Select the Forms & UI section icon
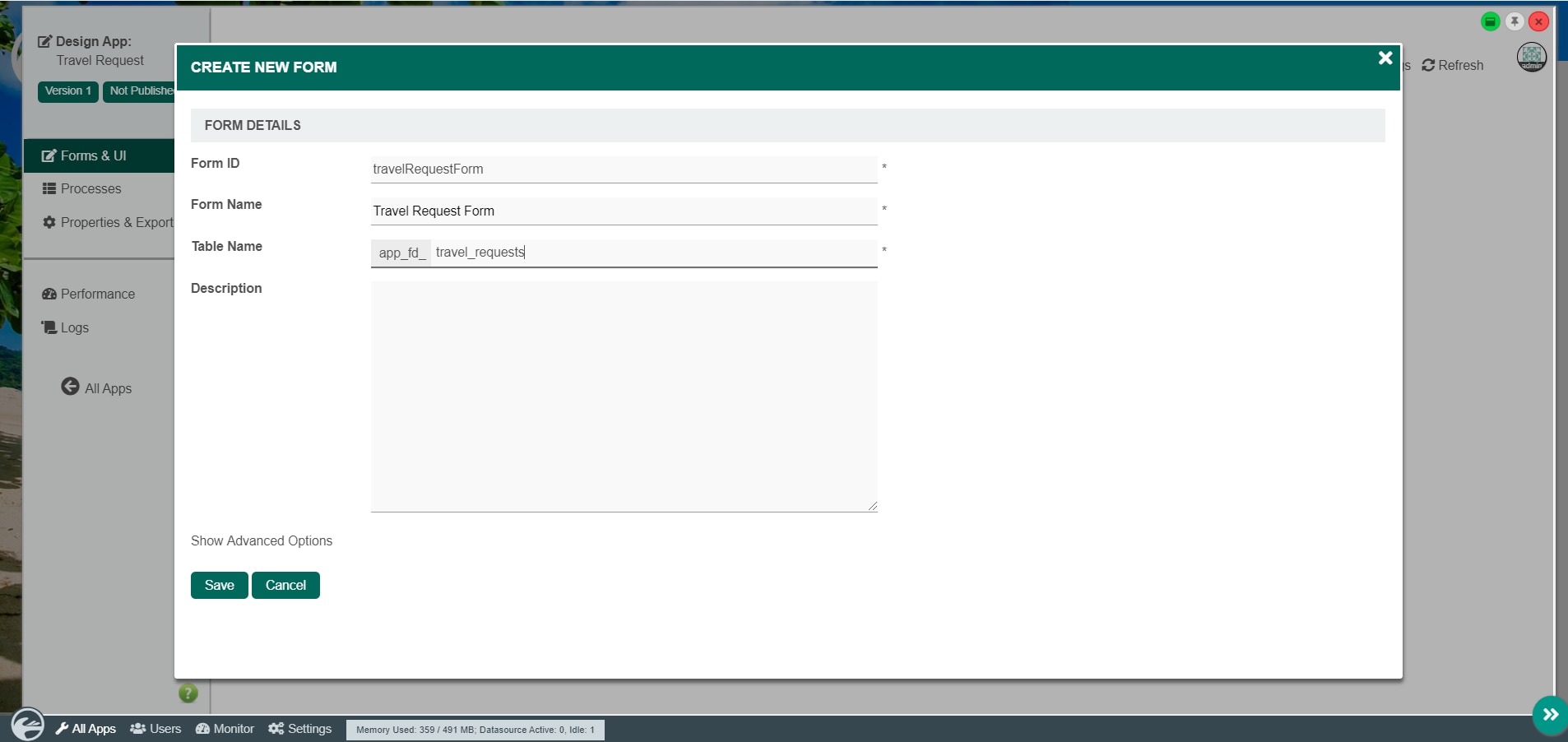 (x=49, y=155)
